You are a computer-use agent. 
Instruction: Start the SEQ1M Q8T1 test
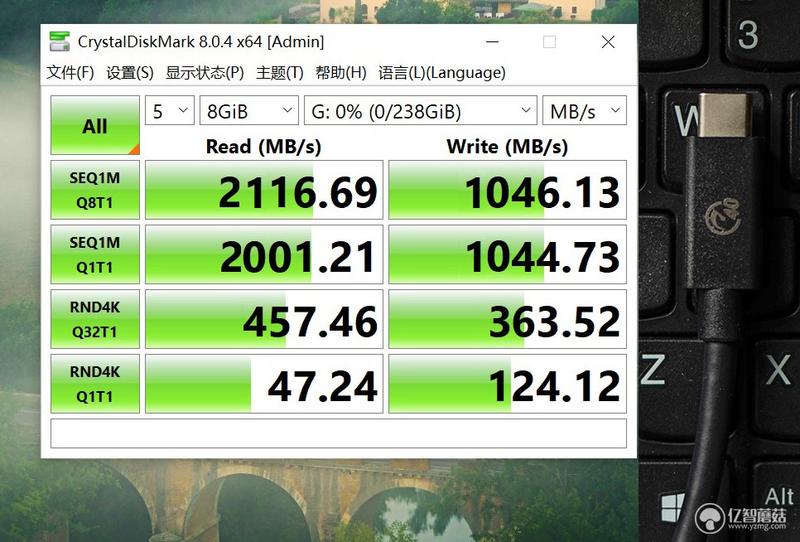tap(95, 190)
